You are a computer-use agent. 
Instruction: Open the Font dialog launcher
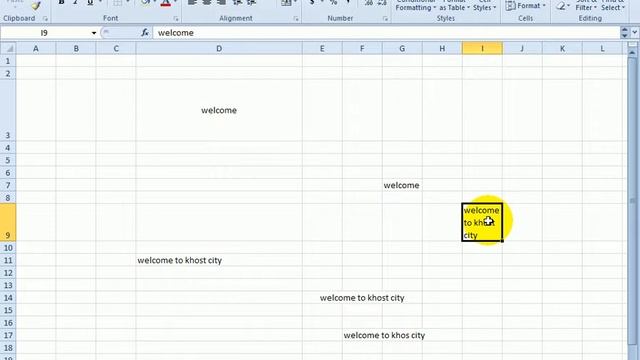pyautogui.click(x=176, y=18)
